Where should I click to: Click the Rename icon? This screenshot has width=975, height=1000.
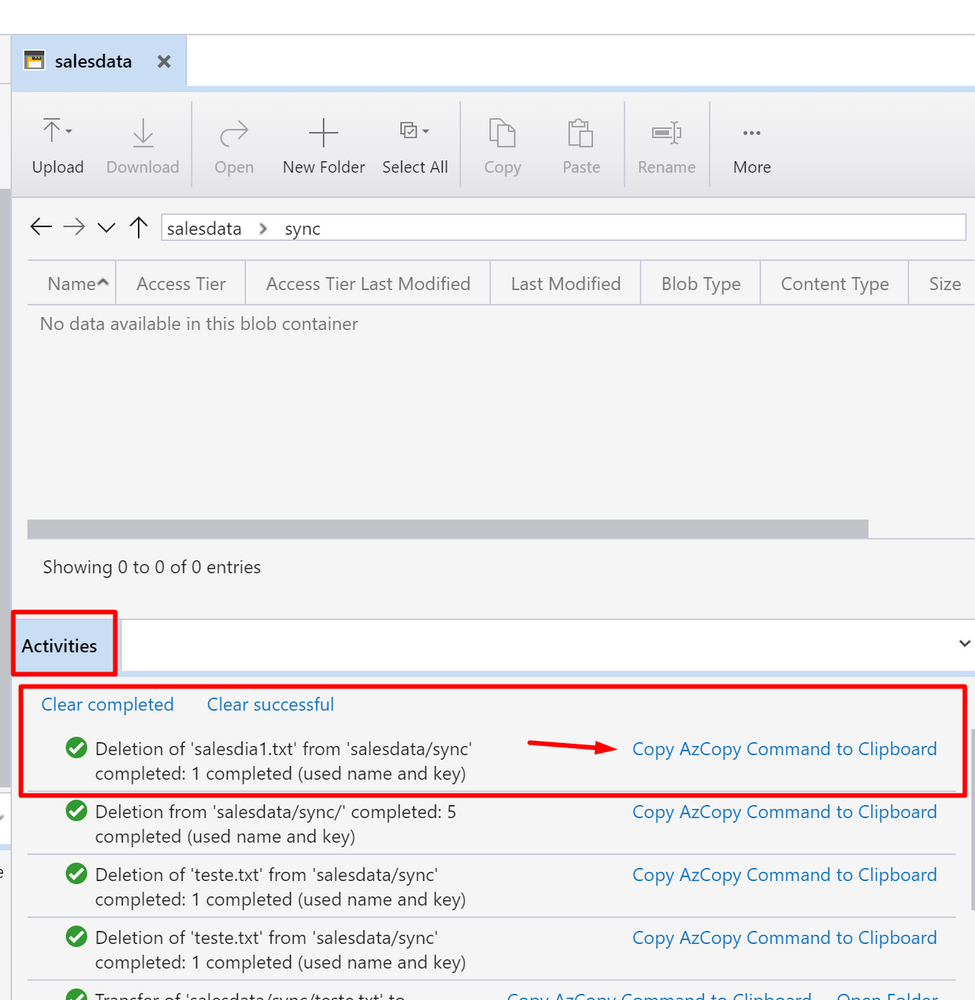[x=666, y=130]
